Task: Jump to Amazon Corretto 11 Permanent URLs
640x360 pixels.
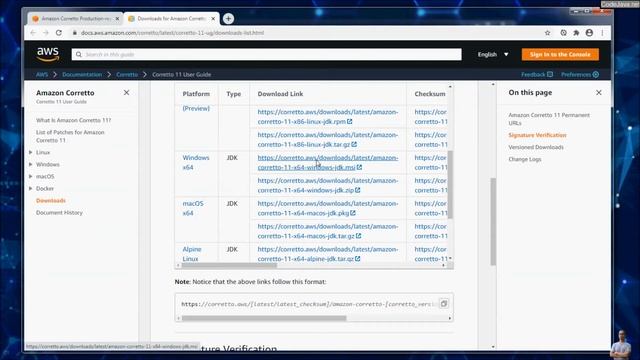Action: coord(549,119)
